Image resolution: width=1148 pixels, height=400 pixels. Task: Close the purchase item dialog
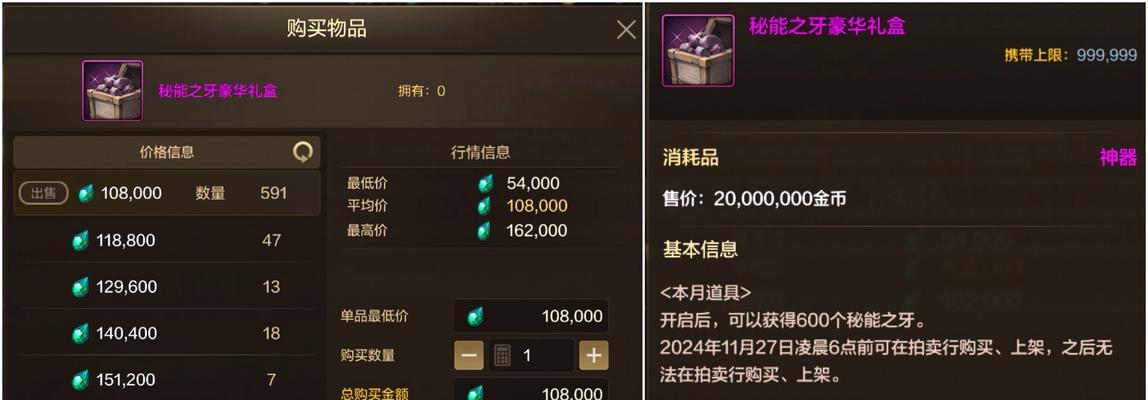(626, 30)
